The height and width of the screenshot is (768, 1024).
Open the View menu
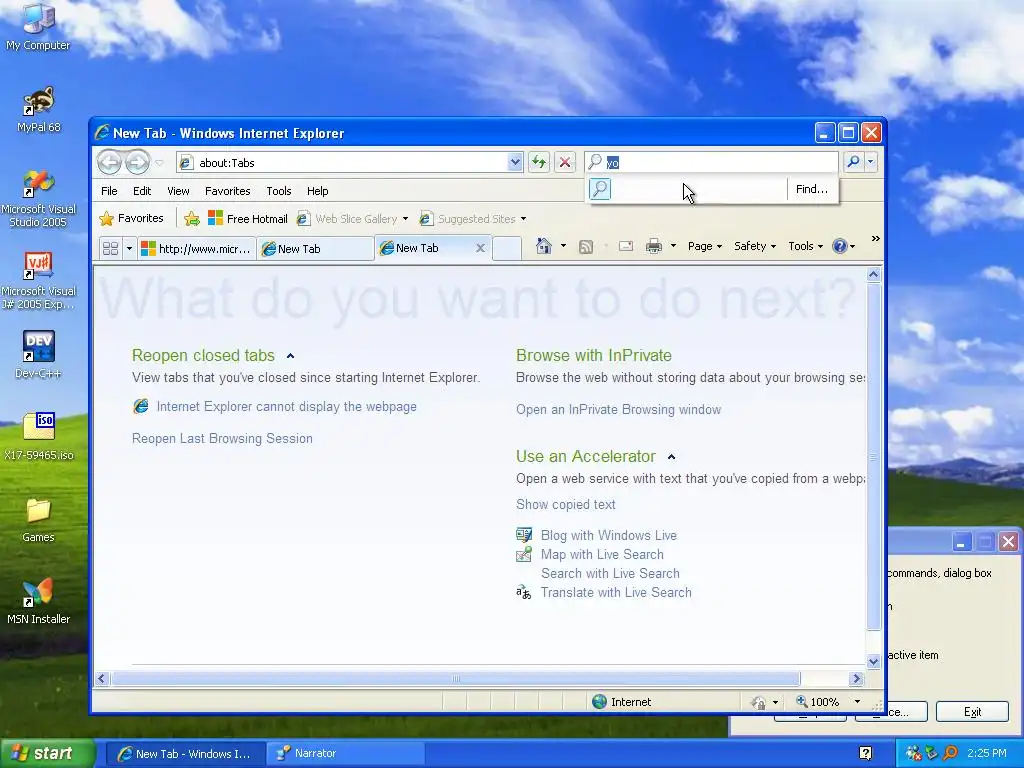pyautogui.click(x=178, y=191)
